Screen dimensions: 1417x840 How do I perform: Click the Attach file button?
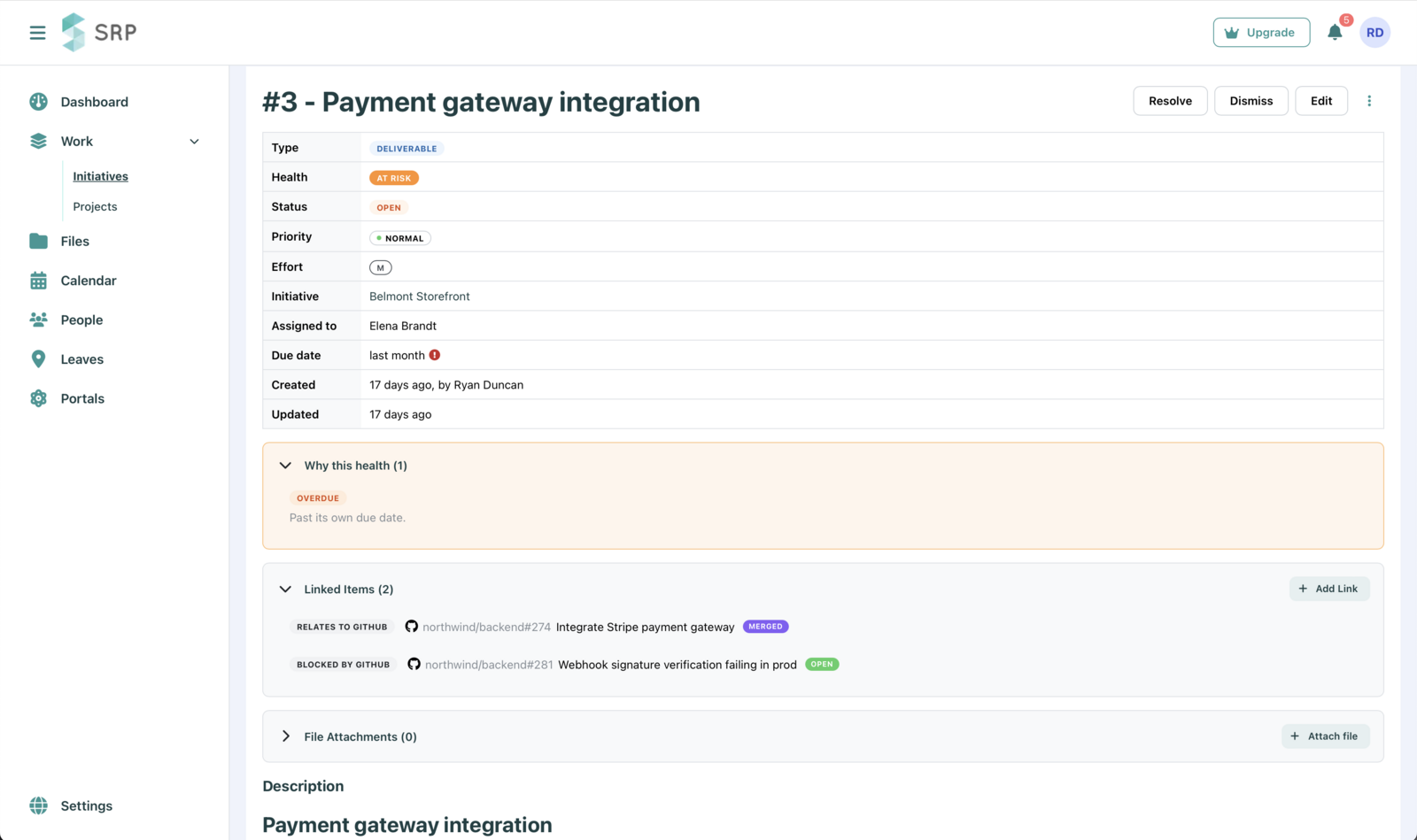[1325, 736]
